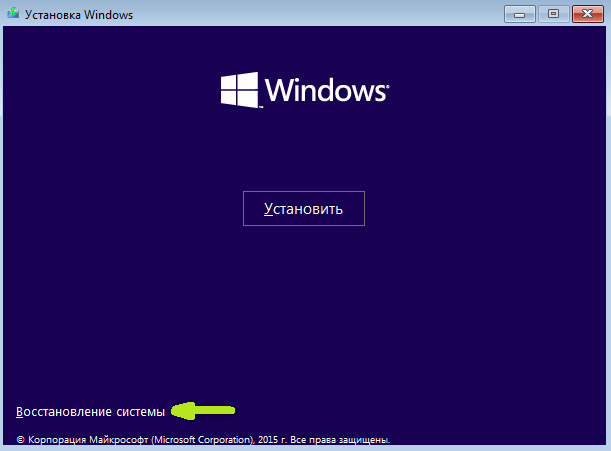Click the Windows Setup title bar icon
The width and height of the screenshot is (611, 451).
(x=13, y=14)
